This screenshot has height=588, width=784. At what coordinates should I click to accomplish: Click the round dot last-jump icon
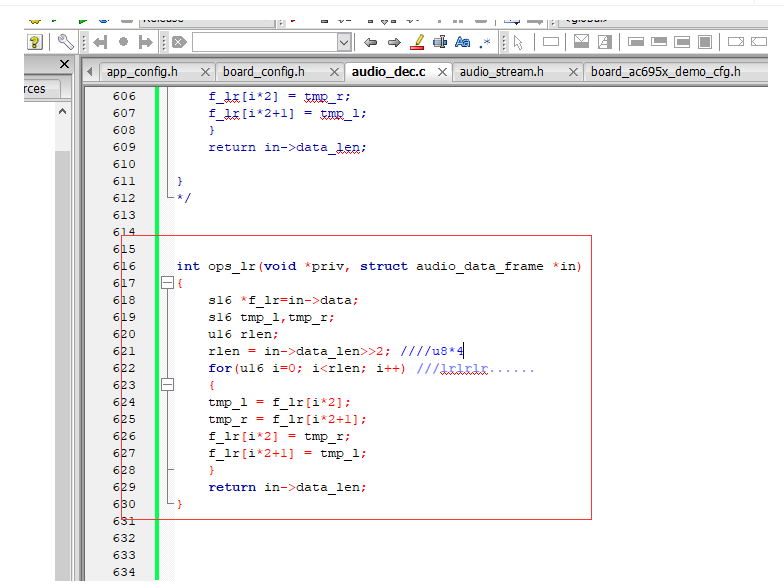point(123,42)
